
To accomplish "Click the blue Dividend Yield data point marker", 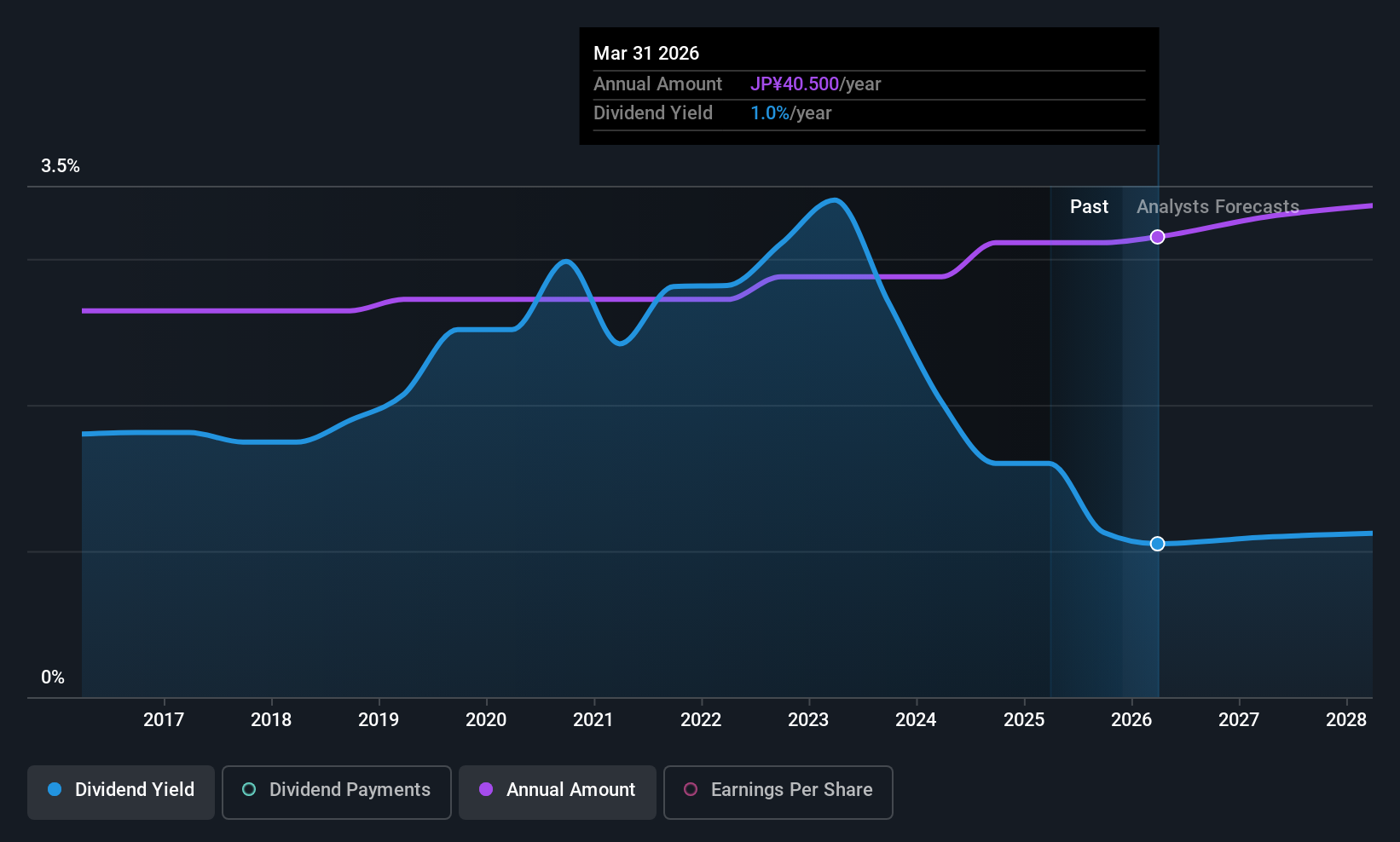I will pos(1157,544).
